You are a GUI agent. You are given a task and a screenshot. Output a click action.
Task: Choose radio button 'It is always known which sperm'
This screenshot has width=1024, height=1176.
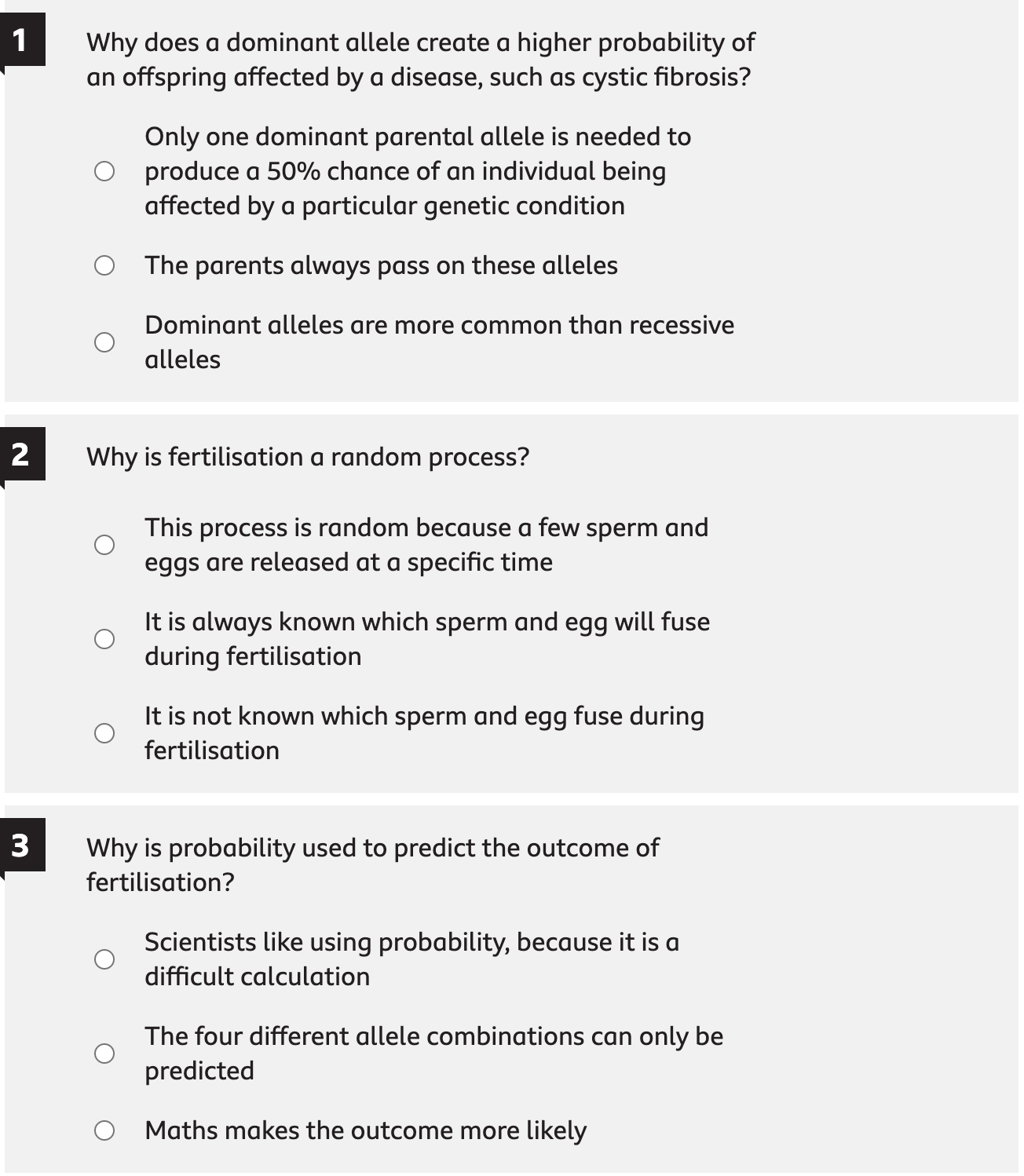(104, 639)
